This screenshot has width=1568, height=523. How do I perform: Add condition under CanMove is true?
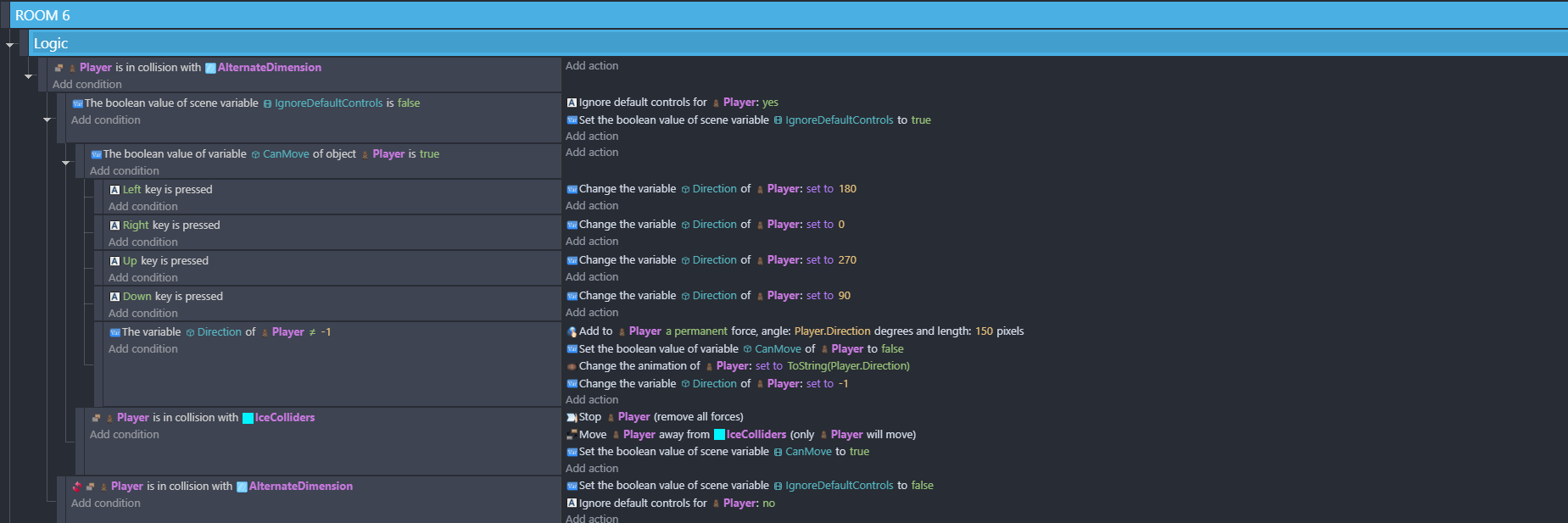pos(125,171)
